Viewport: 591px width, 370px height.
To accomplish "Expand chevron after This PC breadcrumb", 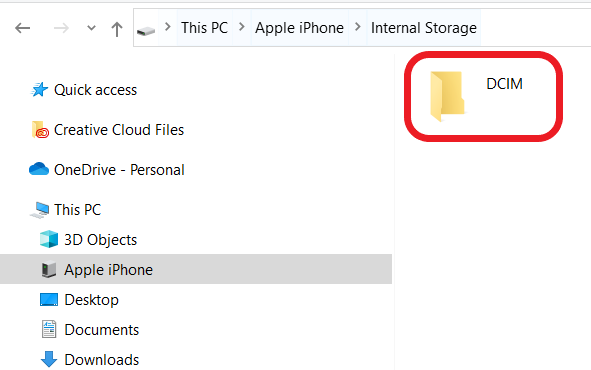I will coord(242,27).
